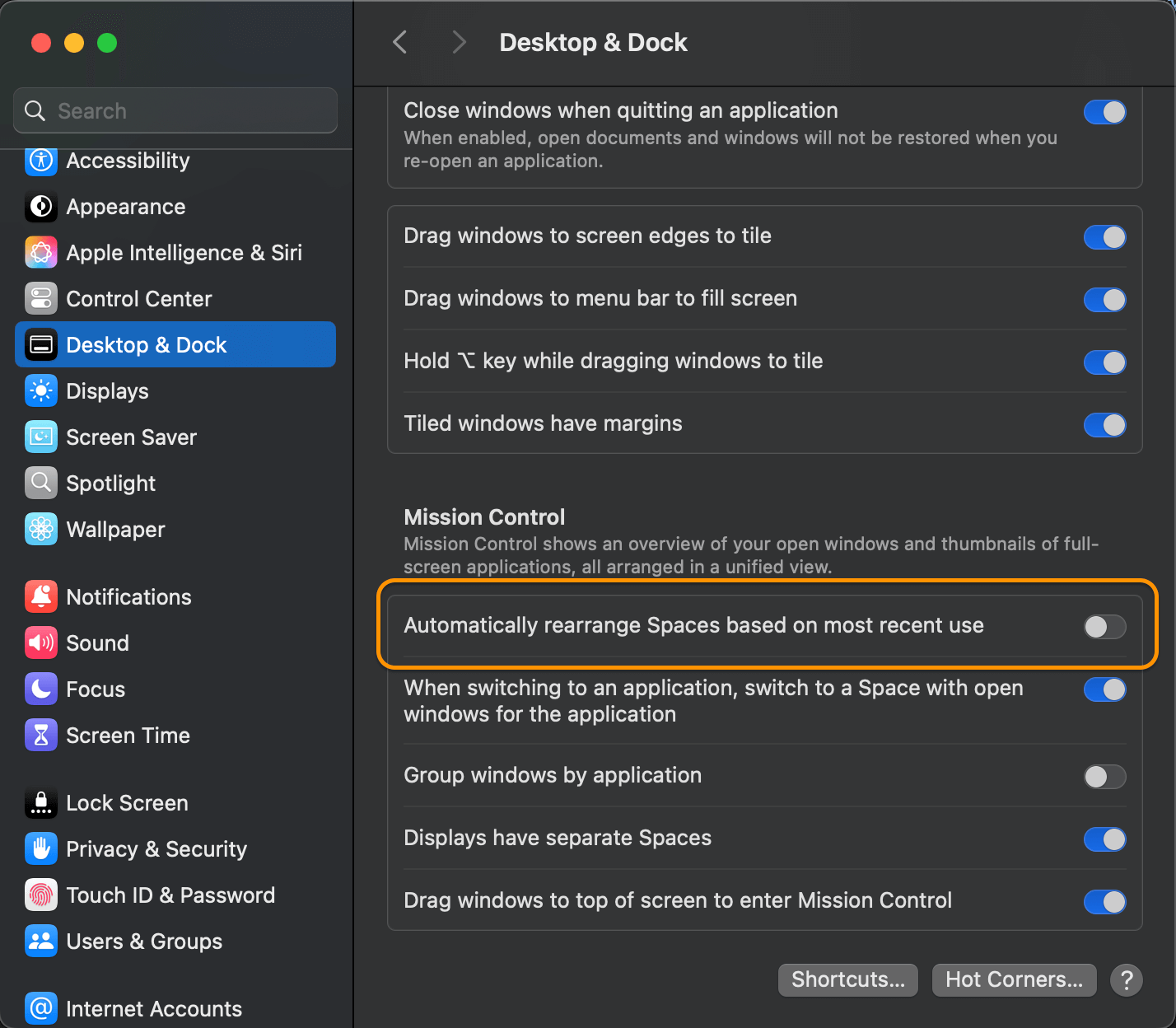The image size is (1176, 1028).
Task: Click inside the Search field
Action: tap(175, 110)
